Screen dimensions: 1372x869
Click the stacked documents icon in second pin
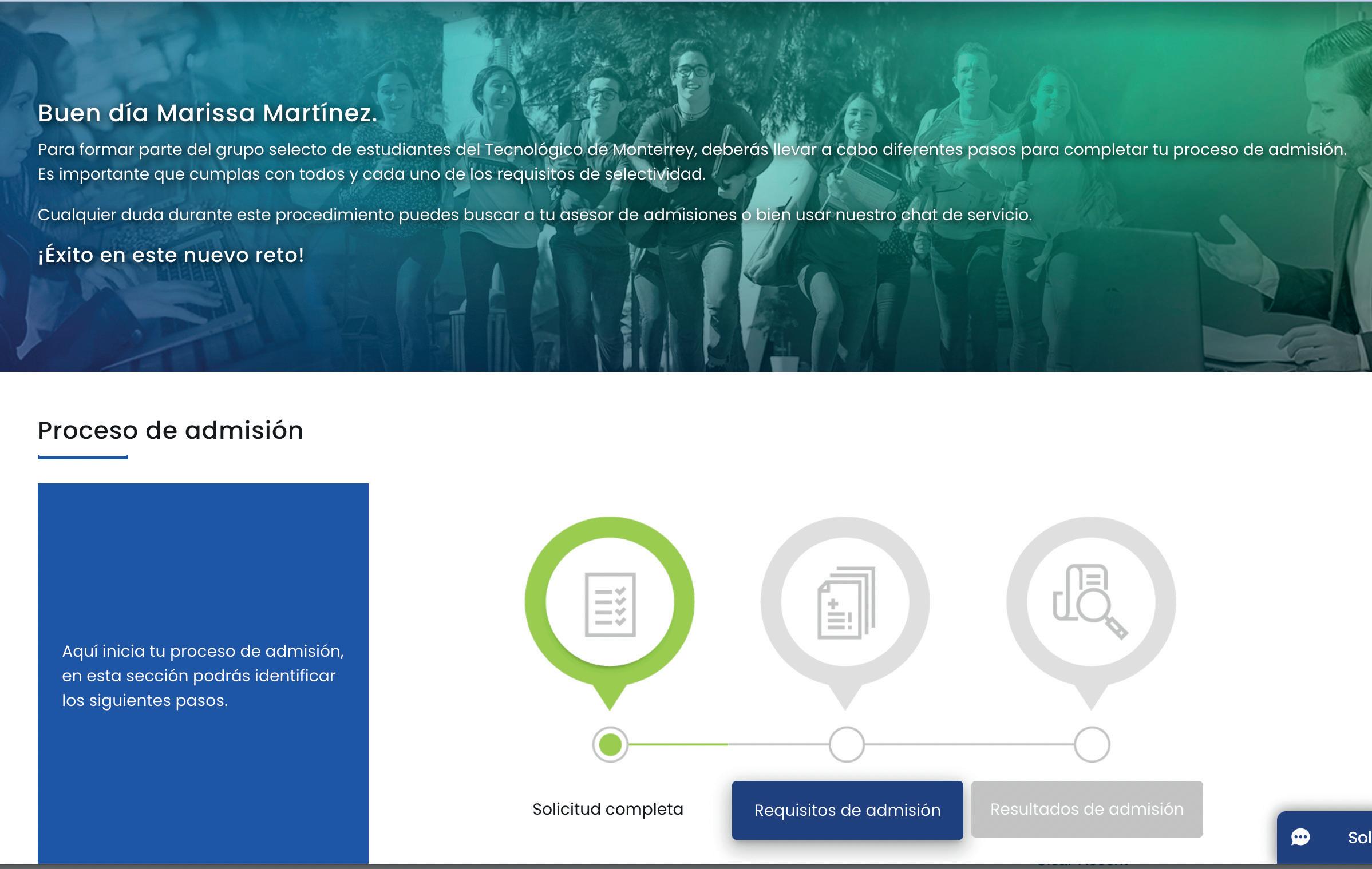pyautogui.click(x=845, y=603)
